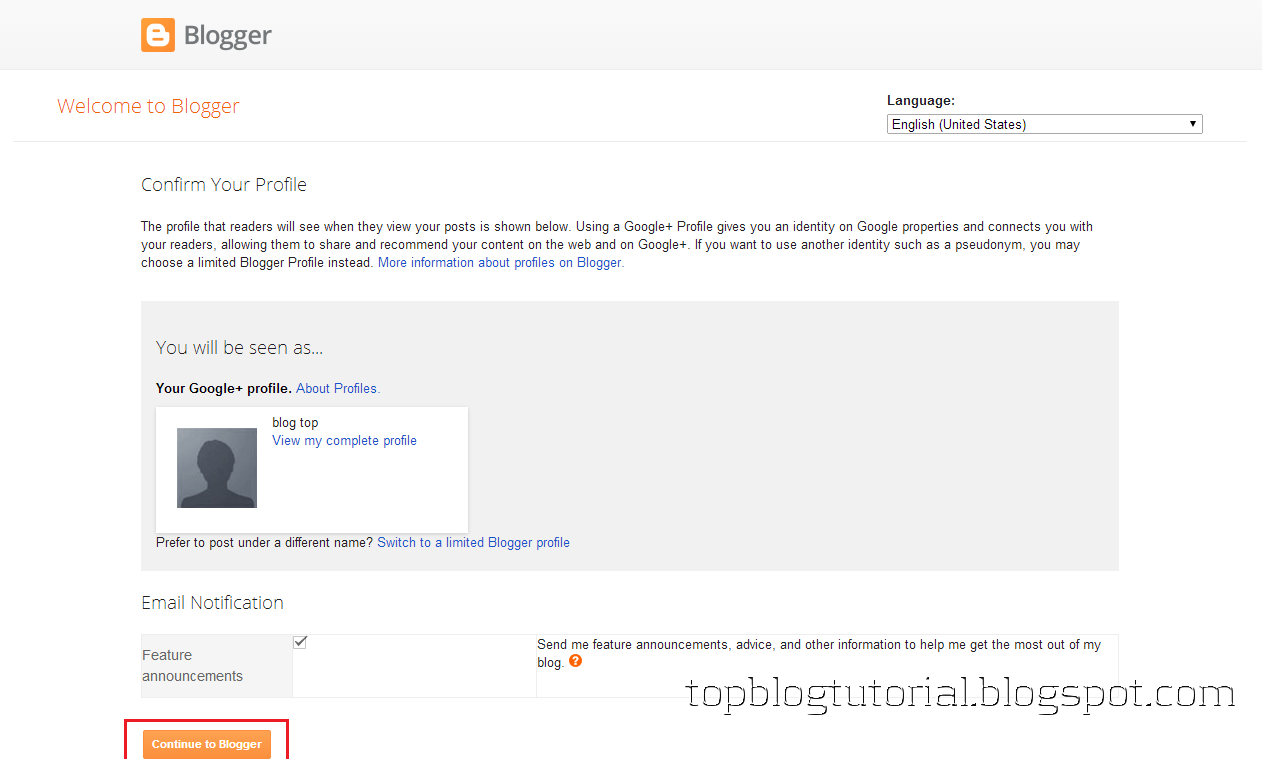Click 'You will be seen as...' text

click(x=239, y=348)
